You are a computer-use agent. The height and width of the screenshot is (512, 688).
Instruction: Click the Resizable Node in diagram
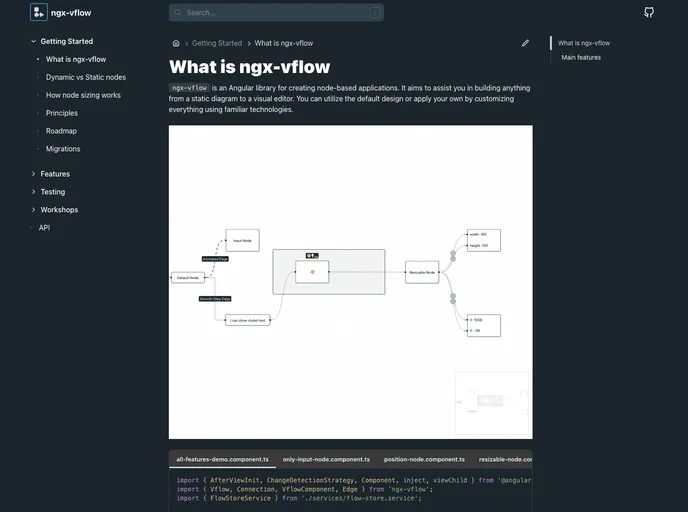(x=422, y=272)
